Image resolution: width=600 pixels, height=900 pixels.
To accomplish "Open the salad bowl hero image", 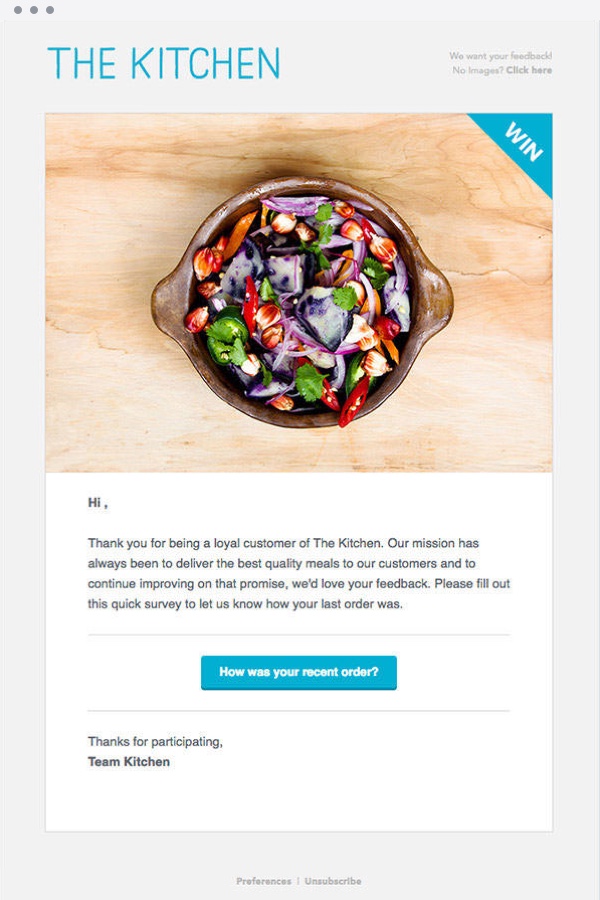I will click(299, 293).
